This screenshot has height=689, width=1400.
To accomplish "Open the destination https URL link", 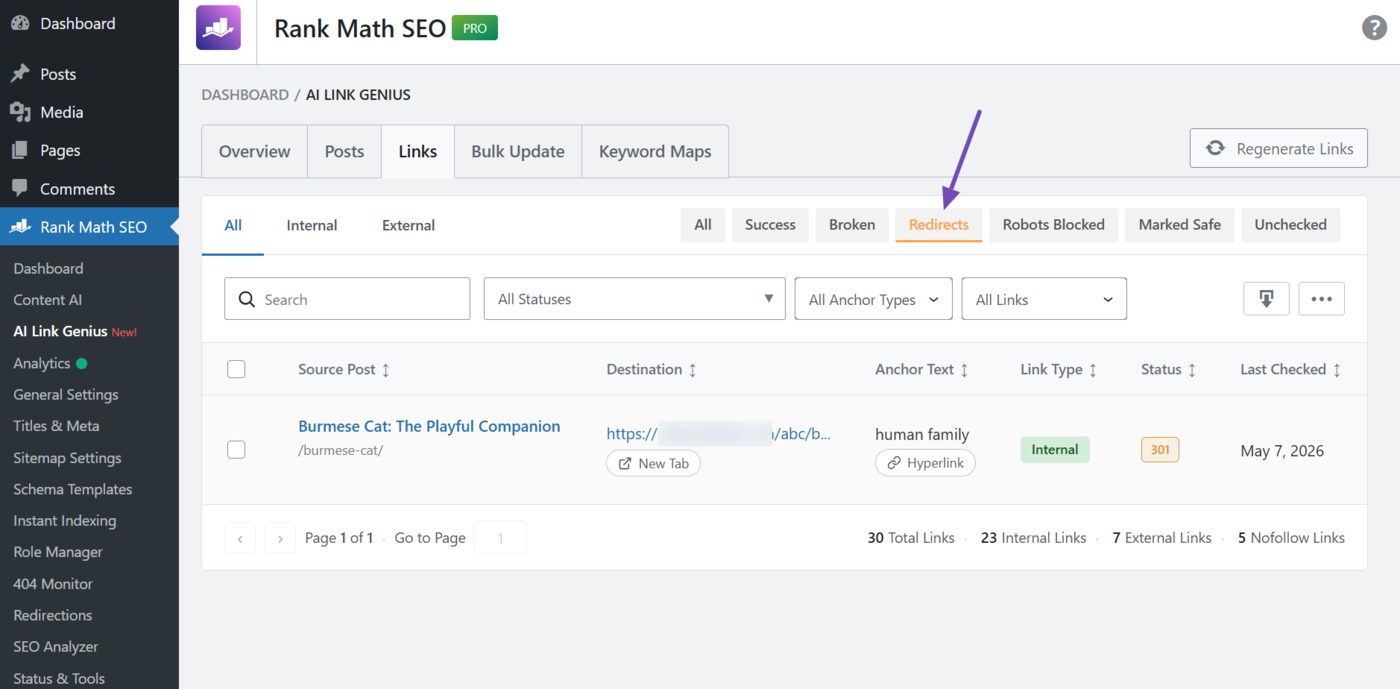I will (719, 434).
